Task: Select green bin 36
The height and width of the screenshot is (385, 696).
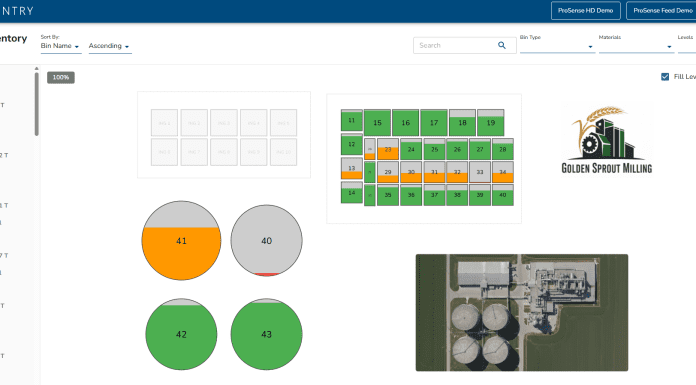Action: coord(411,195)
